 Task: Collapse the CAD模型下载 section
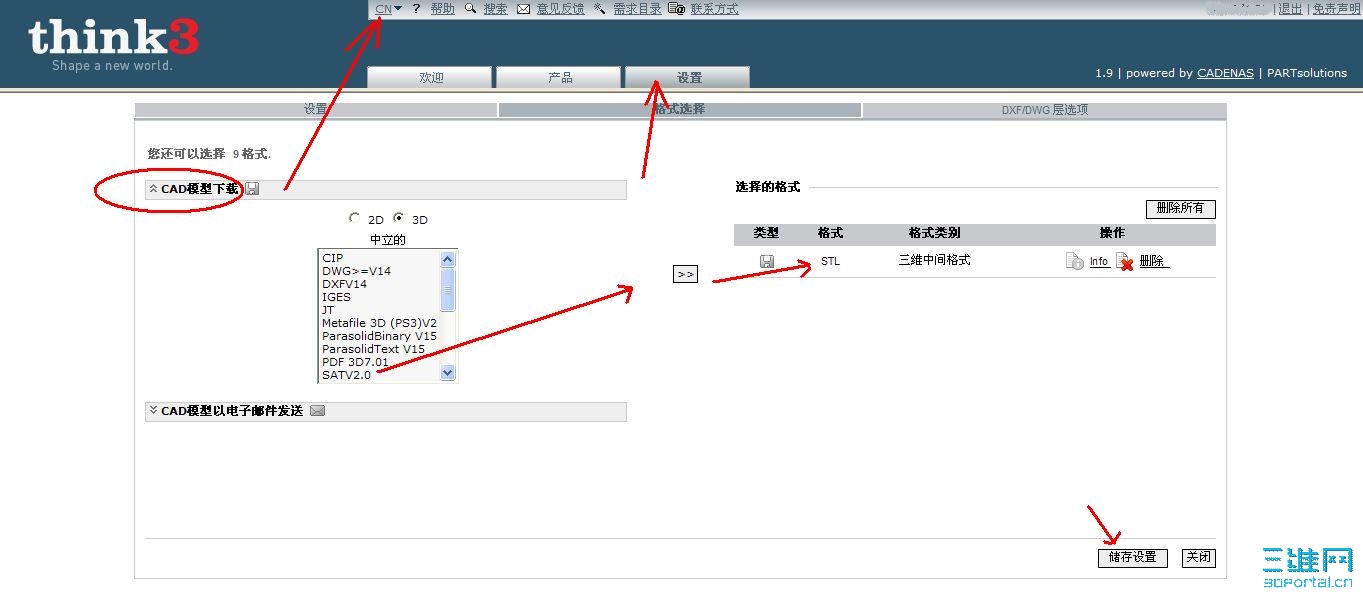click(154, 189)
